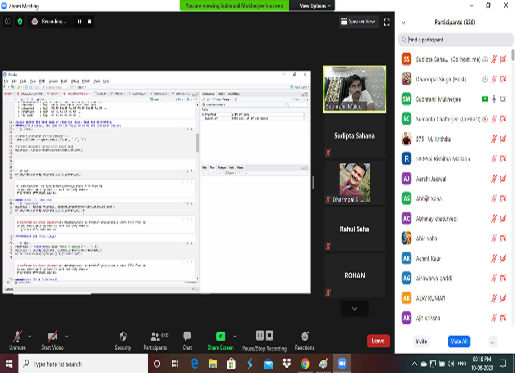Stop the recording in top bar

pyautogui.click(x=89, y=21)
